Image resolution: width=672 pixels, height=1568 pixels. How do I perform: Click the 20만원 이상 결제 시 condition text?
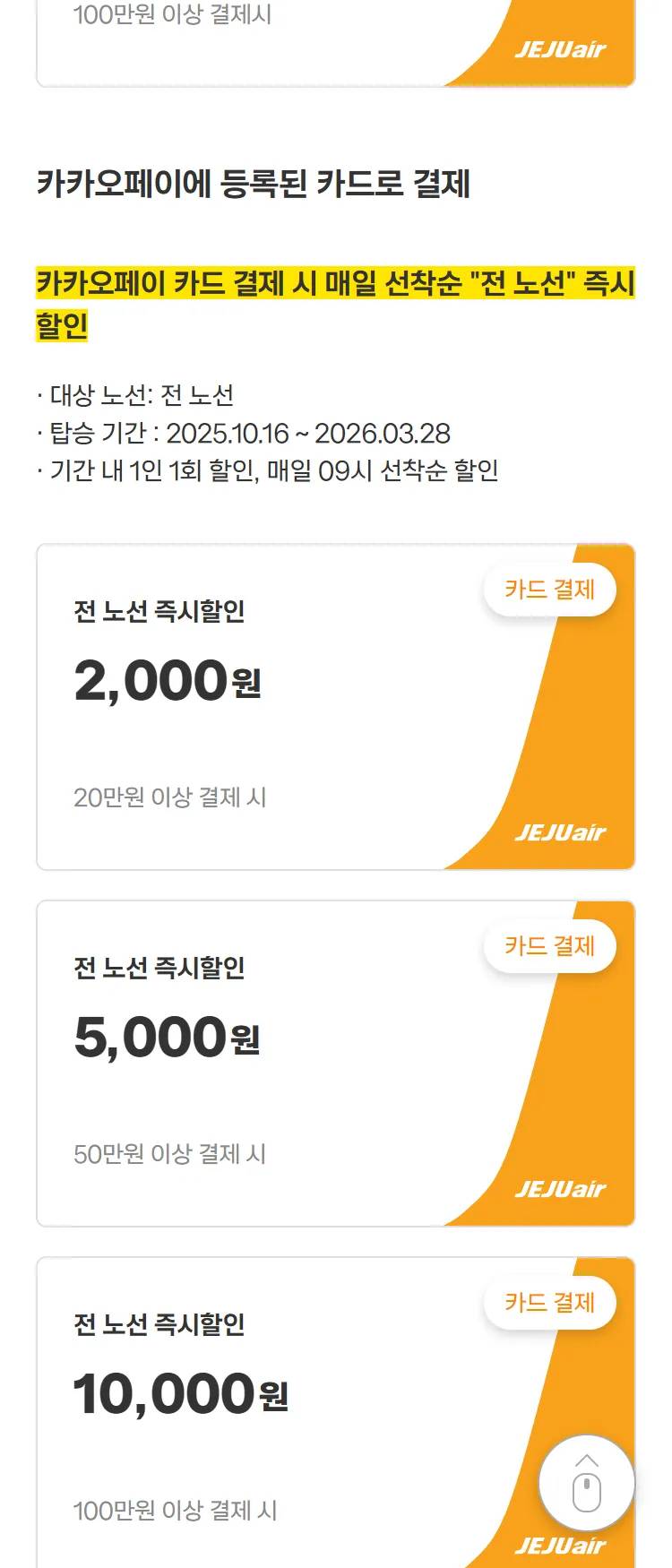170,797
